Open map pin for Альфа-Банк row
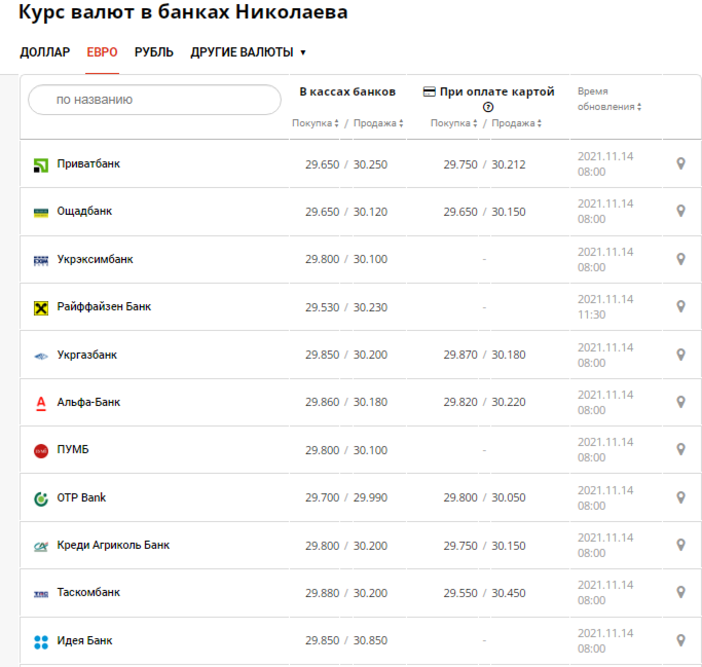The height and width of the screenshot is (667, 702). (x=681, y=402)
